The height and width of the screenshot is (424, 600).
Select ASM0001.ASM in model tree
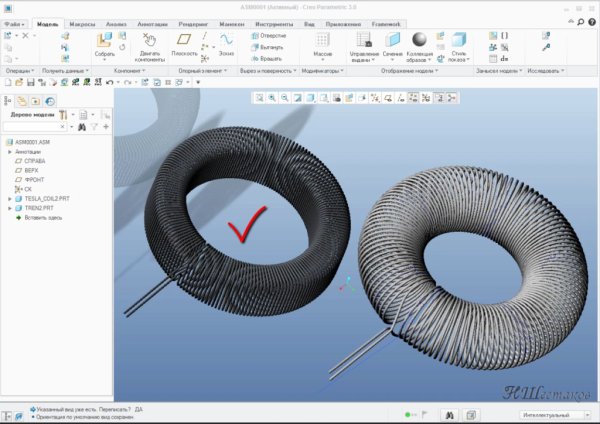(x=28, y=142)
